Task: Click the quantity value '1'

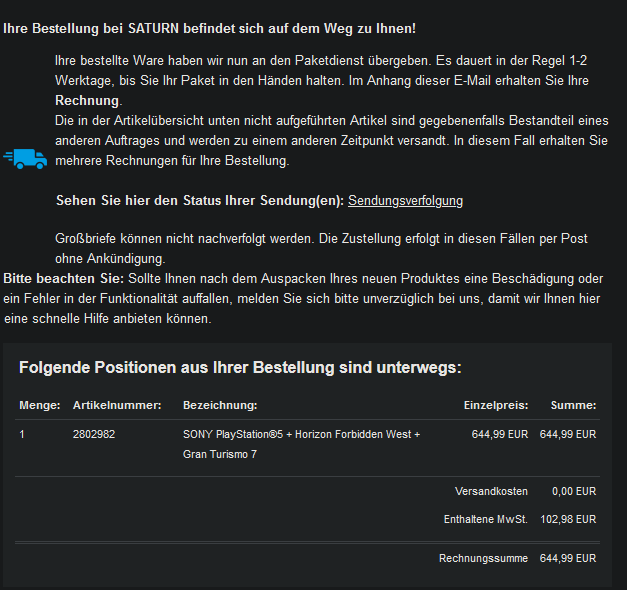Action: click(x=22, y=434)
